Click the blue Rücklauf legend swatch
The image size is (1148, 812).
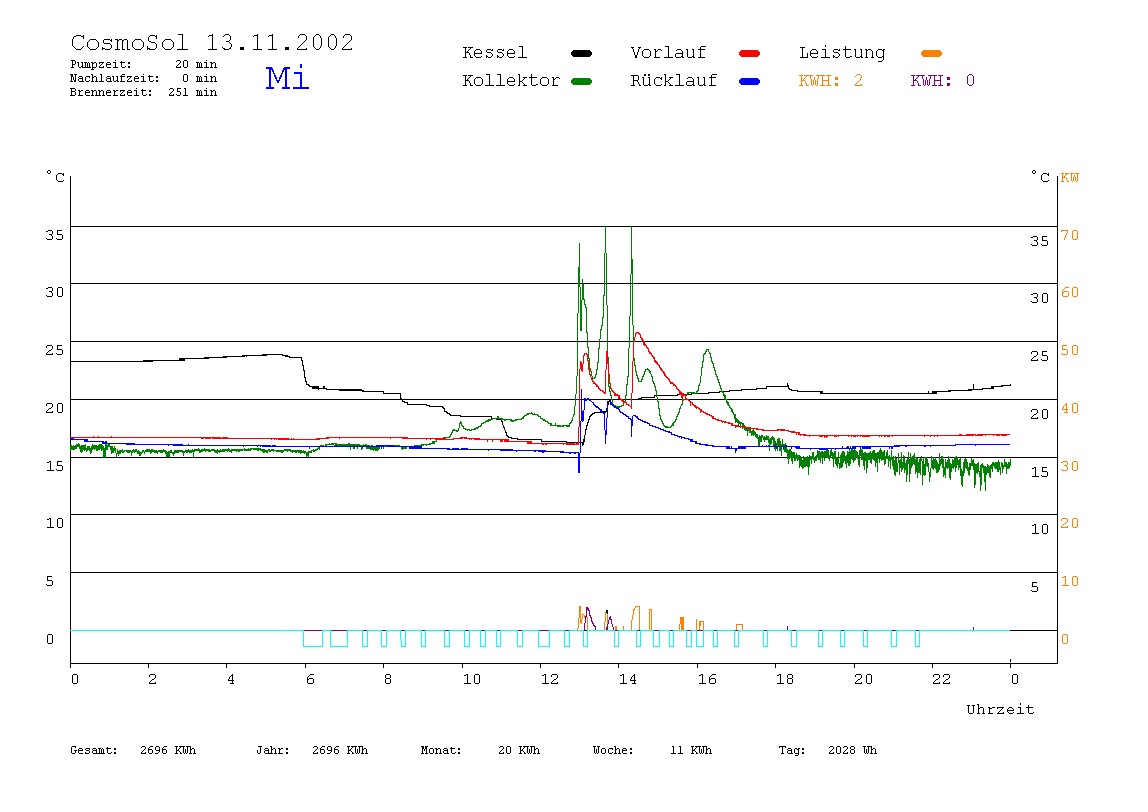tap(750, 81)
